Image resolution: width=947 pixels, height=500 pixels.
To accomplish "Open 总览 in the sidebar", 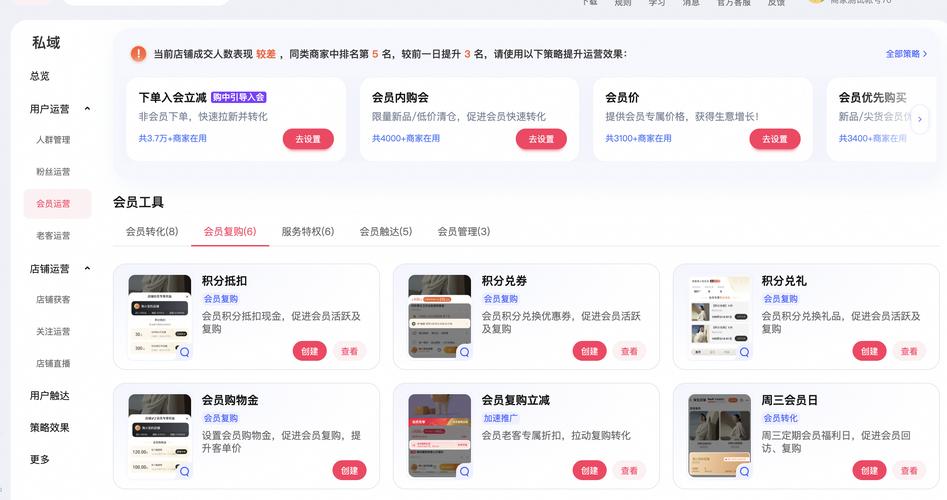I will pos(40,76).
